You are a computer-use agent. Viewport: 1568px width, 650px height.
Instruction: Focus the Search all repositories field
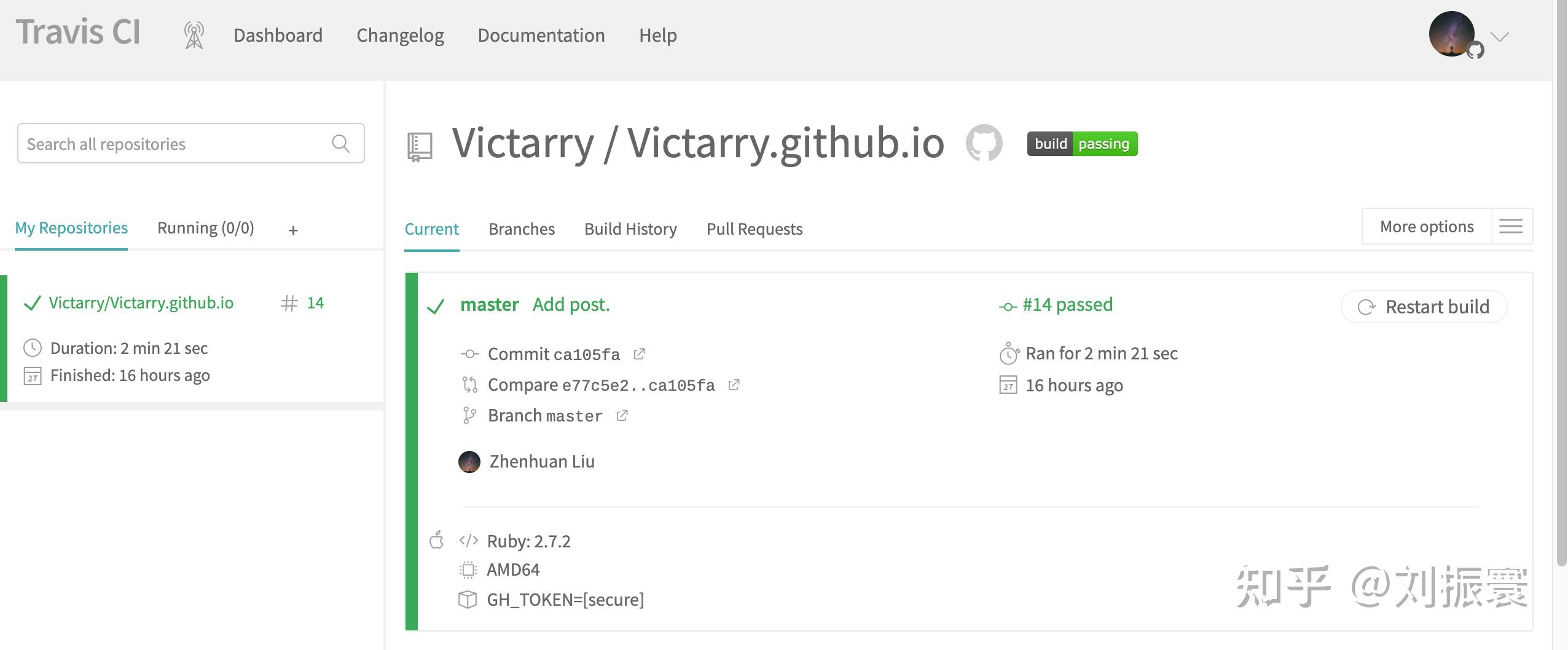click(x=191, y=143)
